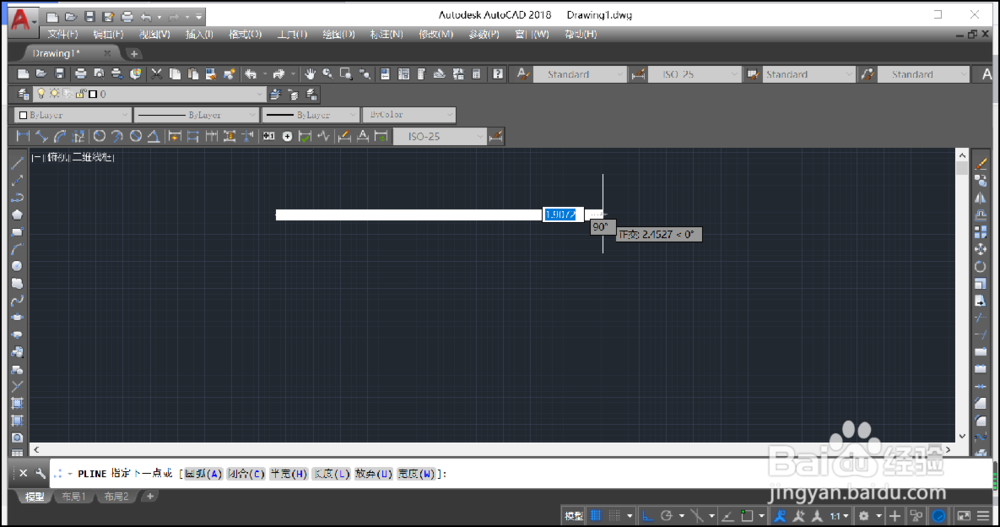Click the highlighted dynamic input distance field
The image size is (1000, 527).
562,214
